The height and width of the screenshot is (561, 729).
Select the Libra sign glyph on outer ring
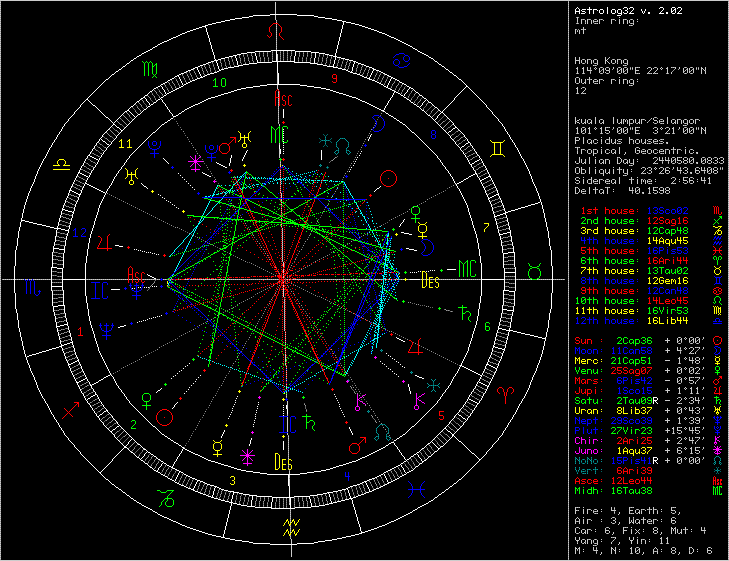62,161
